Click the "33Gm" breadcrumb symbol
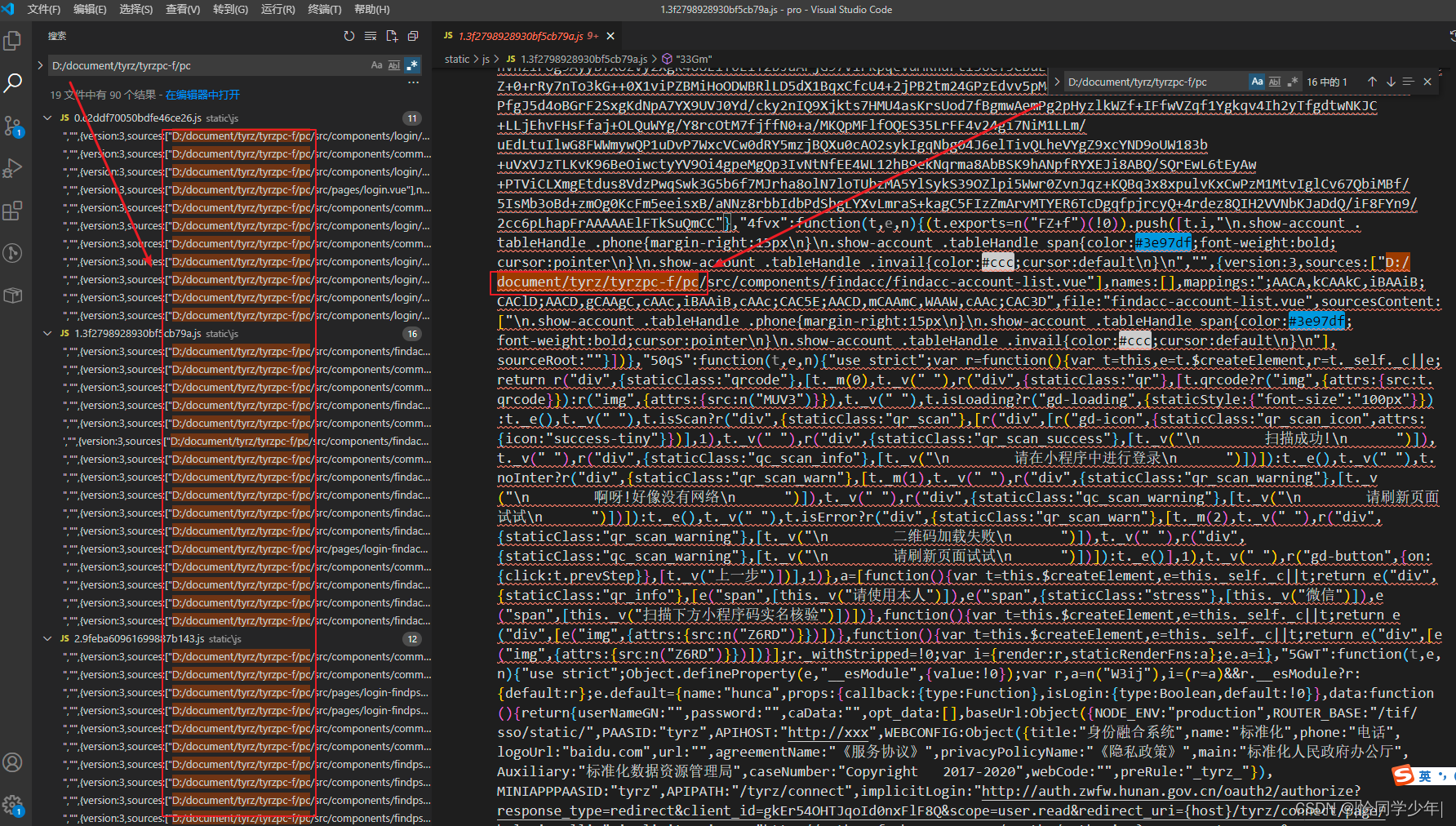Viewport: 1456px width, 826px height. point(695,59)
